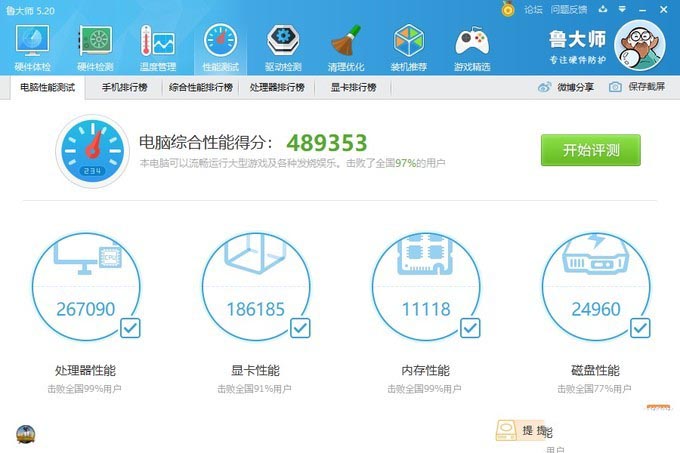Click the 鲁大师 mascot avatar
The image size is (680, 453).
(x=640, y=45)
